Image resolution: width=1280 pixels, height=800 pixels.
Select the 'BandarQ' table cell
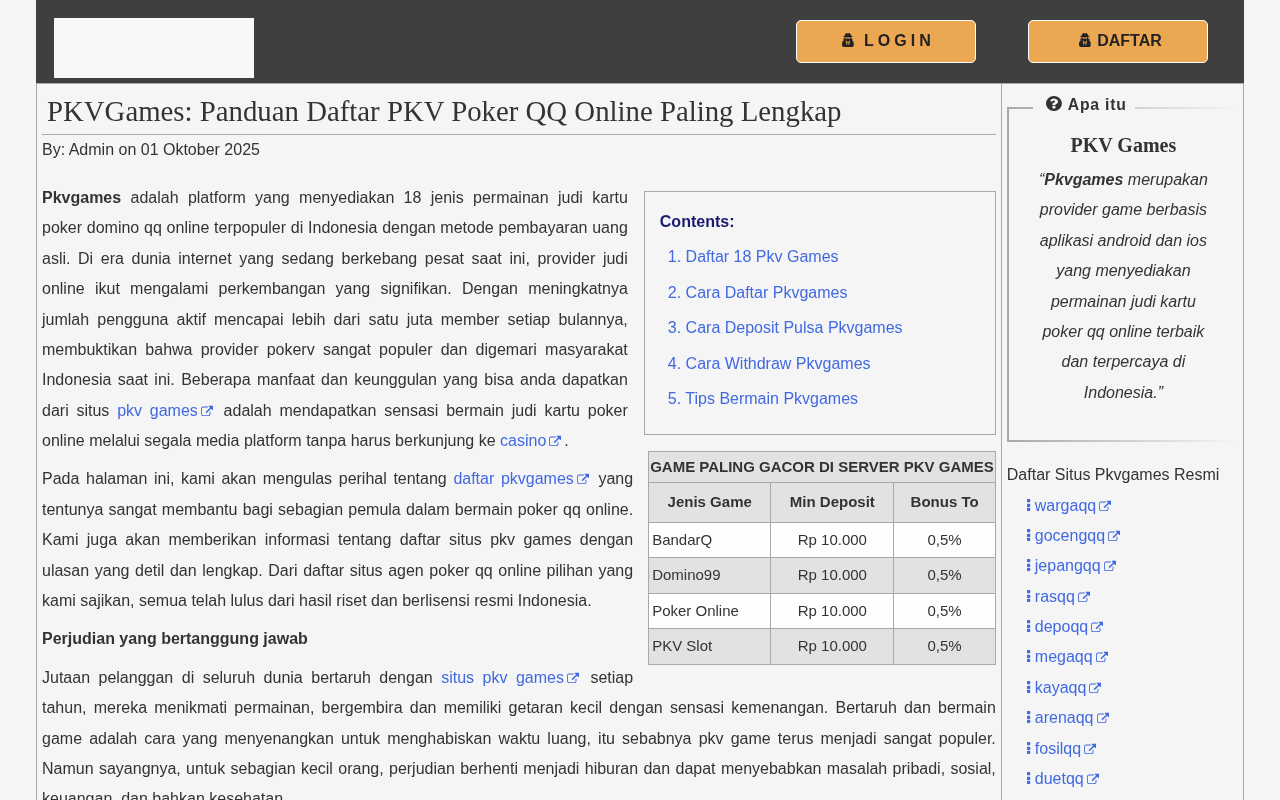pyautogui.click(x=710, y=540)
